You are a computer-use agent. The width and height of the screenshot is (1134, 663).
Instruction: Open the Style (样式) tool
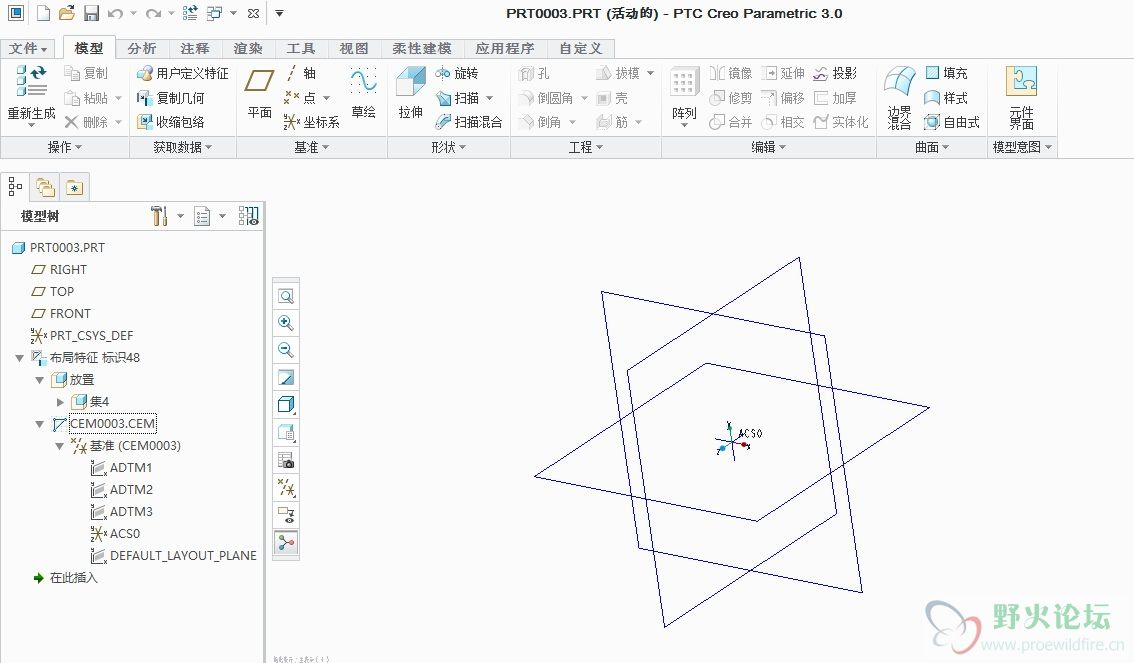(x=946, y=98)
